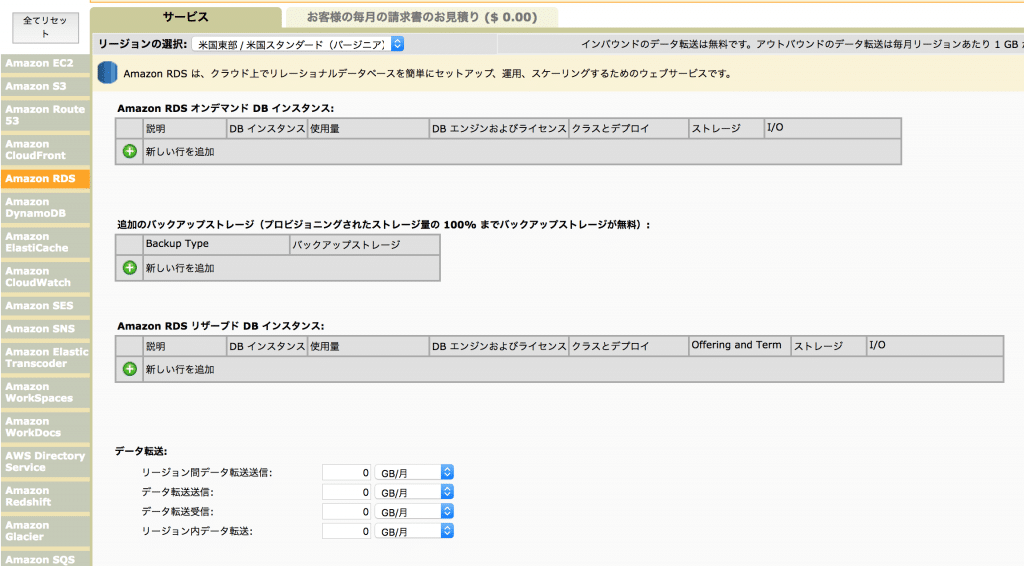Image resolution: width=1024 pixels, height=566 pixels.
Task: Click the blue Amazon RDS database icon
Action: pos(107,72)
